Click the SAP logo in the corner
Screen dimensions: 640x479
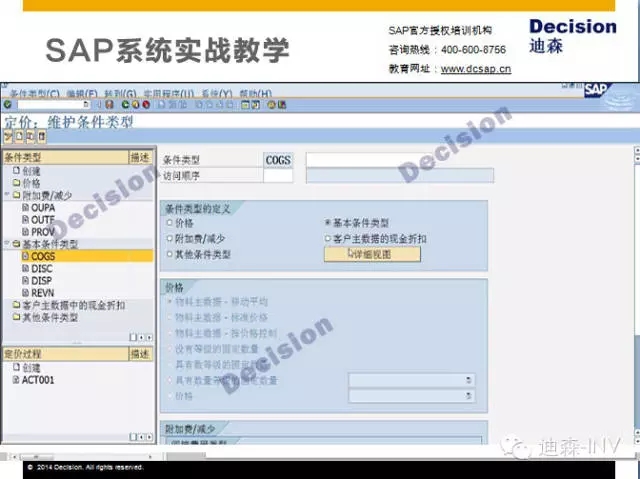pyautogui.click(x=598, y=90)
